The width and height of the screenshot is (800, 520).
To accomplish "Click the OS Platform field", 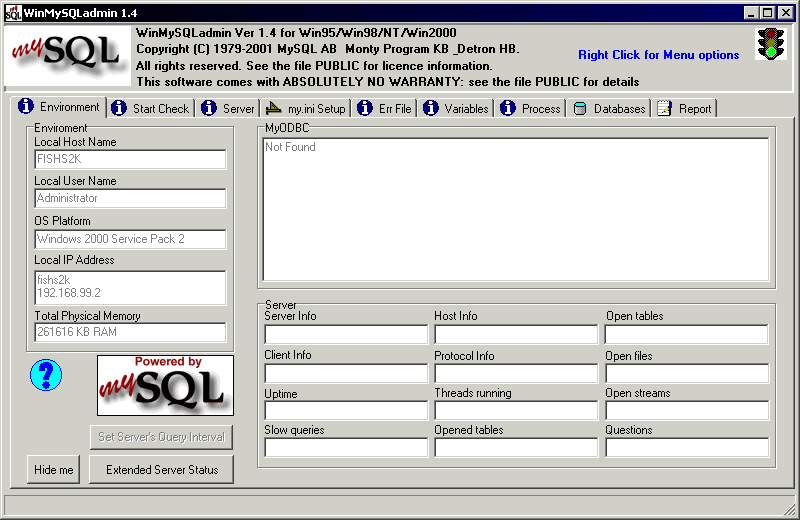I will point(130,239).
